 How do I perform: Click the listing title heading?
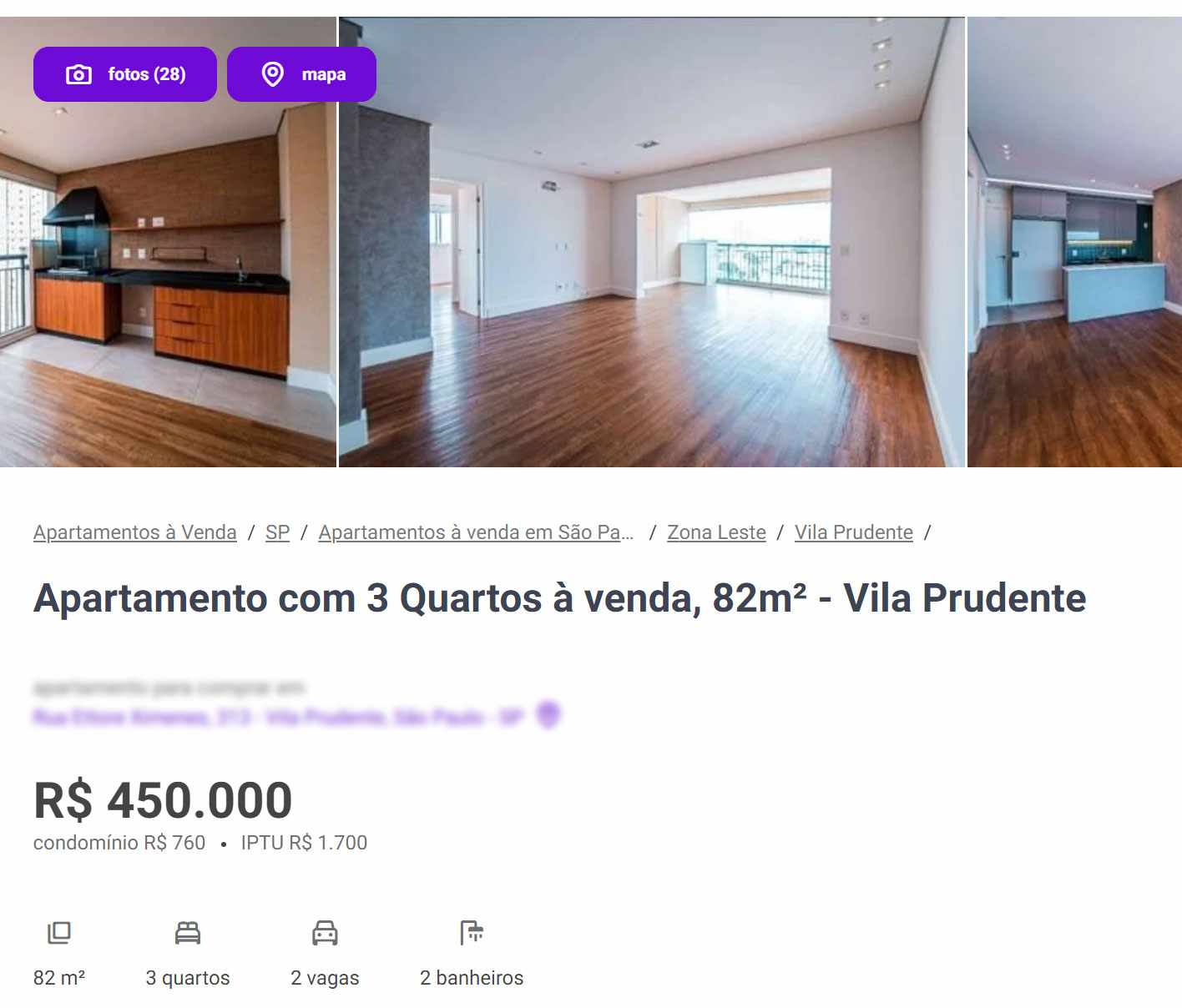pos(559,598)
